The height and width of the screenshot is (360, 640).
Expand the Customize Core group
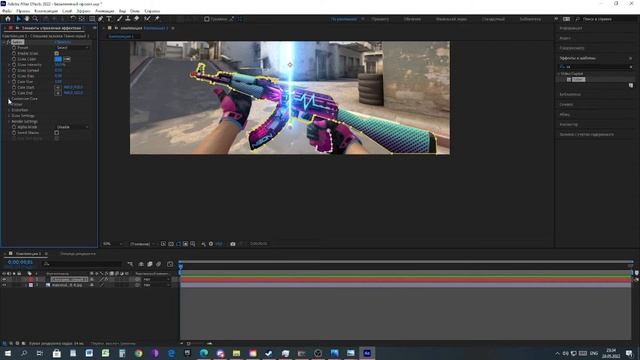(x=9, y=99)
